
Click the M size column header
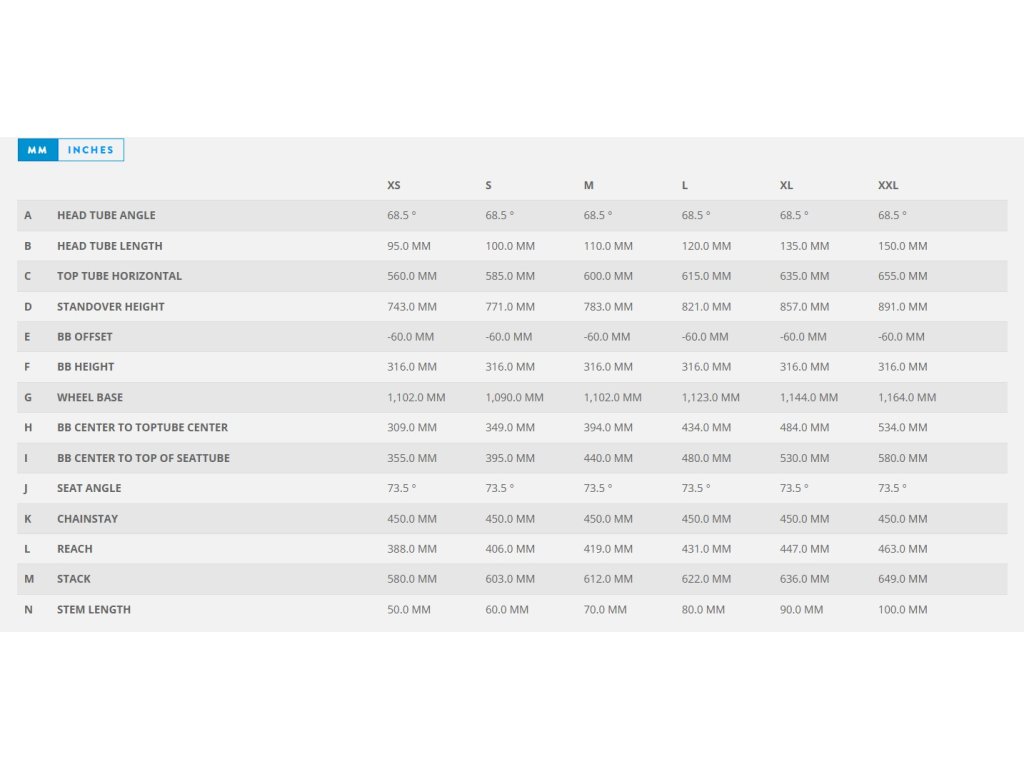[x=589, y=186]
